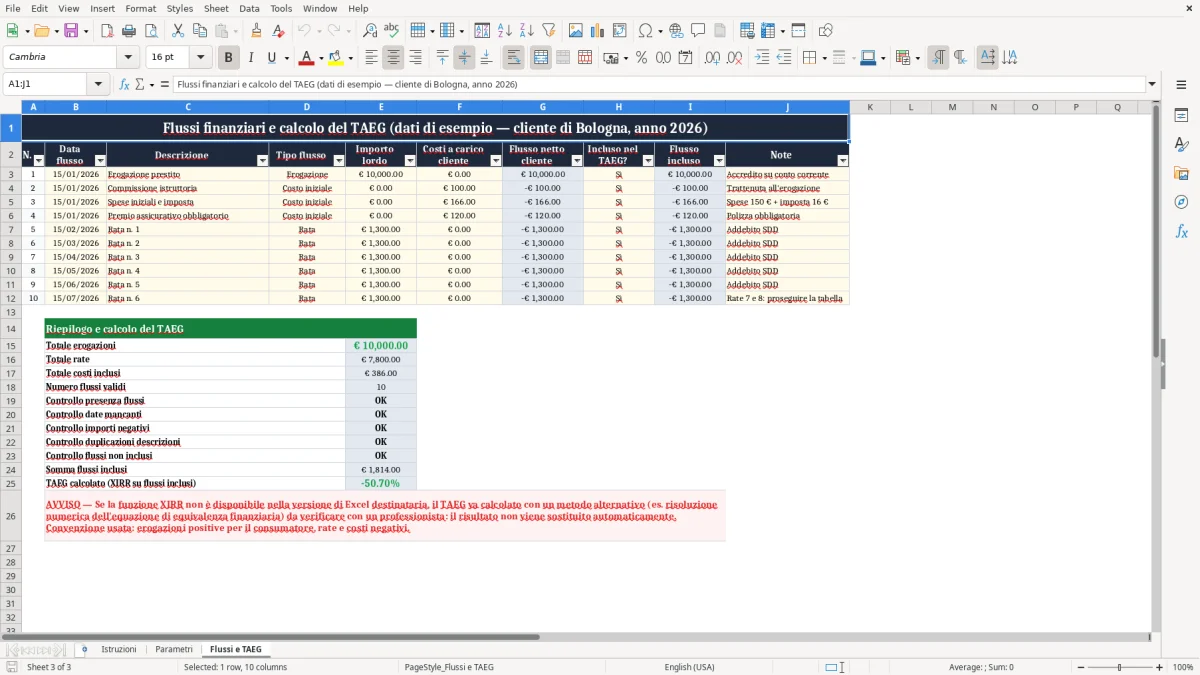Click the font color red swatch

[307, 58]
